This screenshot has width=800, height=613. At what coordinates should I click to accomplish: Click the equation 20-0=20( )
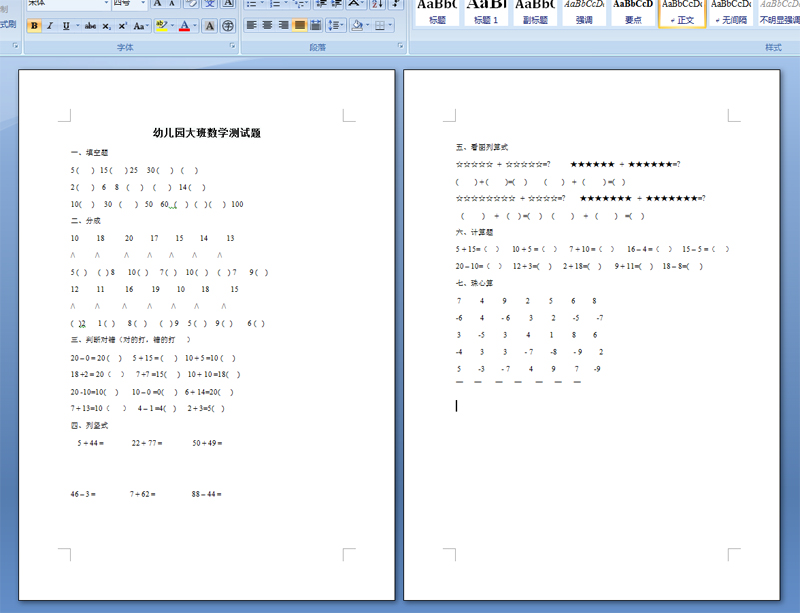pyautogui.click(x=96, y=358)
